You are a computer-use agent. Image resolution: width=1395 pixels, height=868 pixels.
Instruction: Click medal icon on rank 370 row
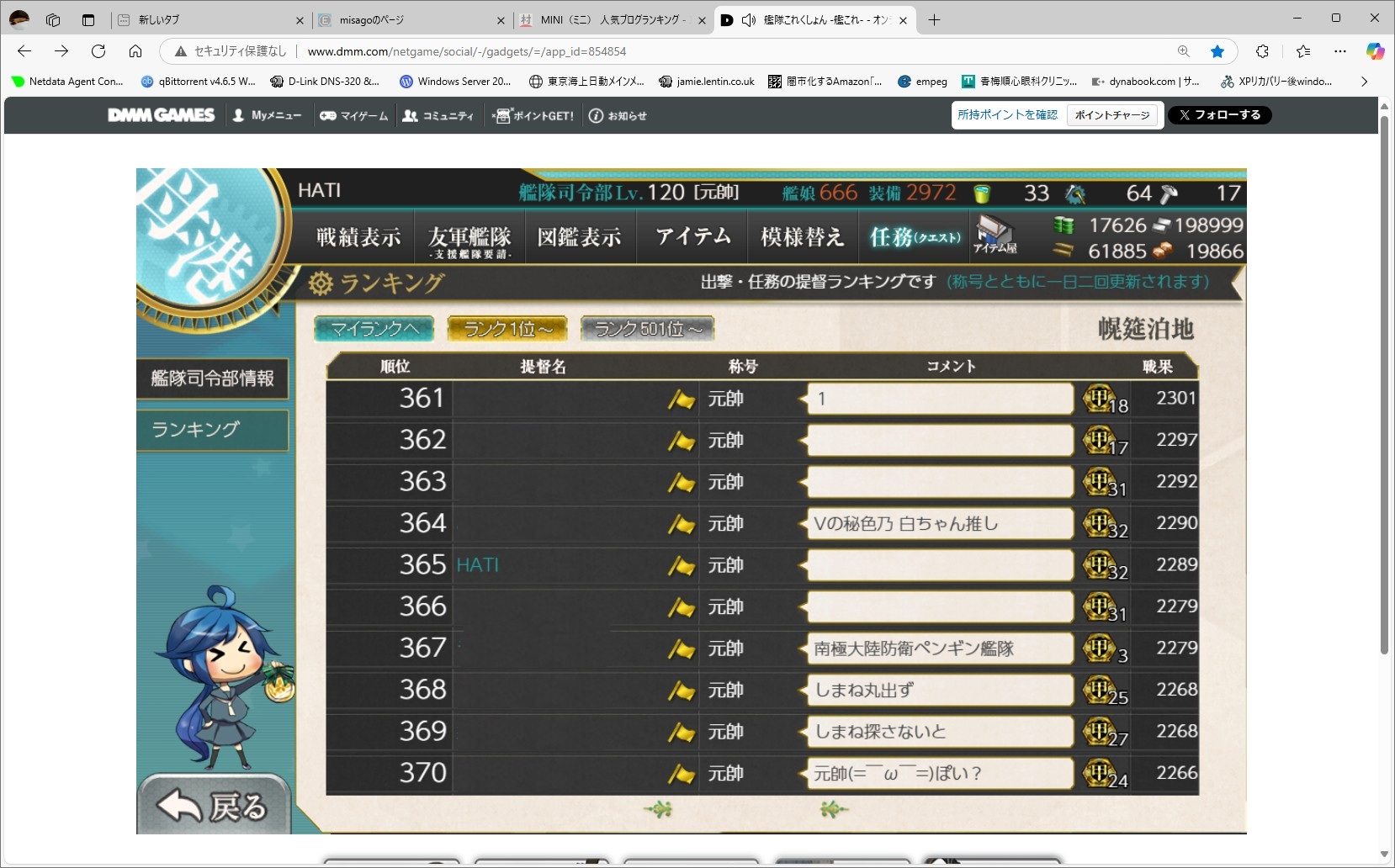[x=1099, y=773]
